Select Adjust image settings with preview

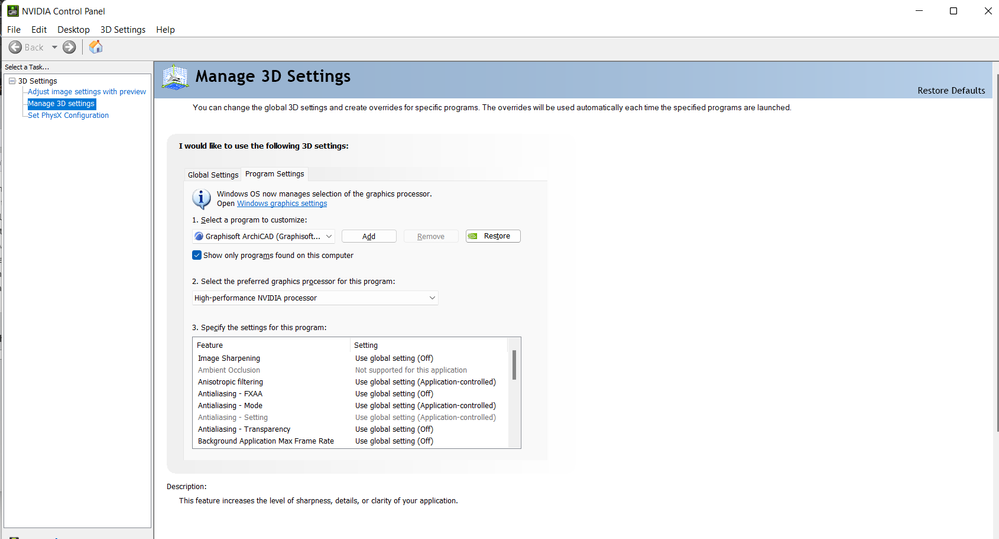(x=87, y=92)
